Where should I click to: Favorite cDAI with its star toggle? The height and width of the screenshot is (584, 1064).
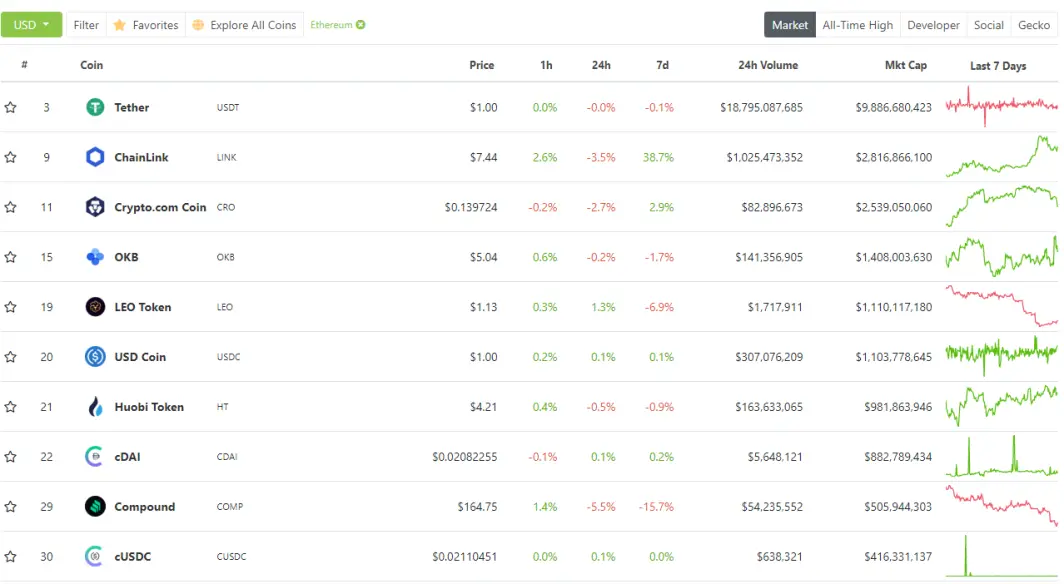10,456
